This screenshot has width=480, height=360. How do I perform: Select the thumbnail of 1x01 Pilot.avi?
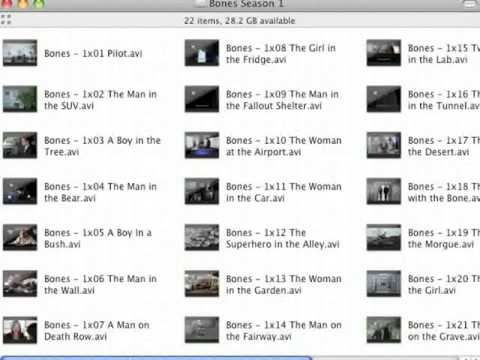tap(20, 53)
